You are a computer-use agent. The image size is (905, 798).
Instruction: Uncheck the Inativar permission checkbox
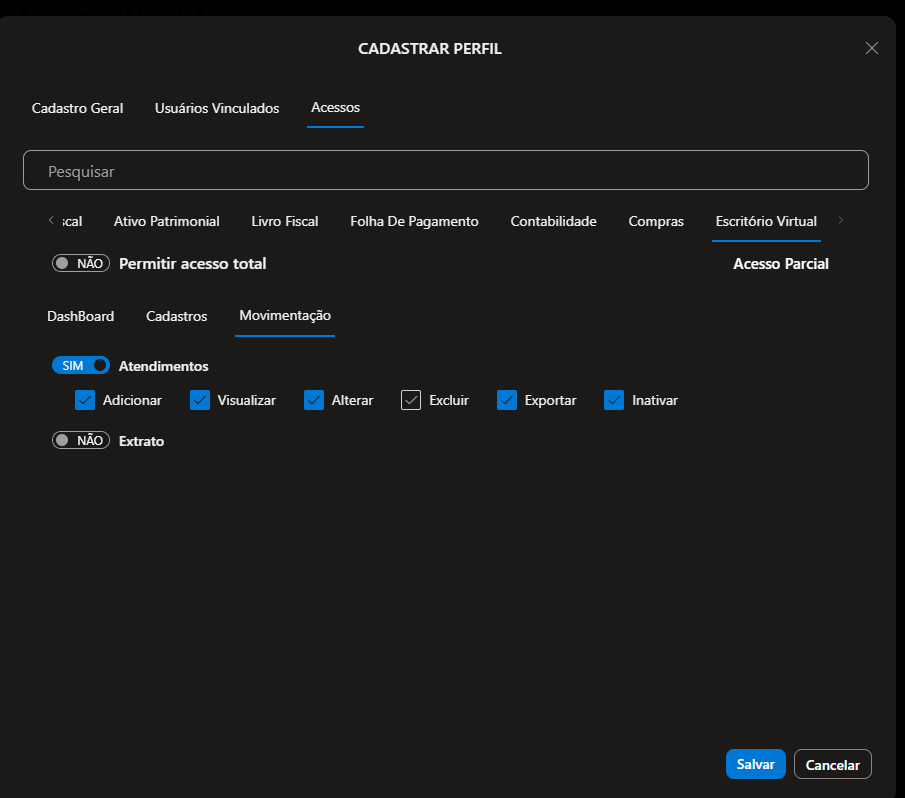(x=614, y=400)
